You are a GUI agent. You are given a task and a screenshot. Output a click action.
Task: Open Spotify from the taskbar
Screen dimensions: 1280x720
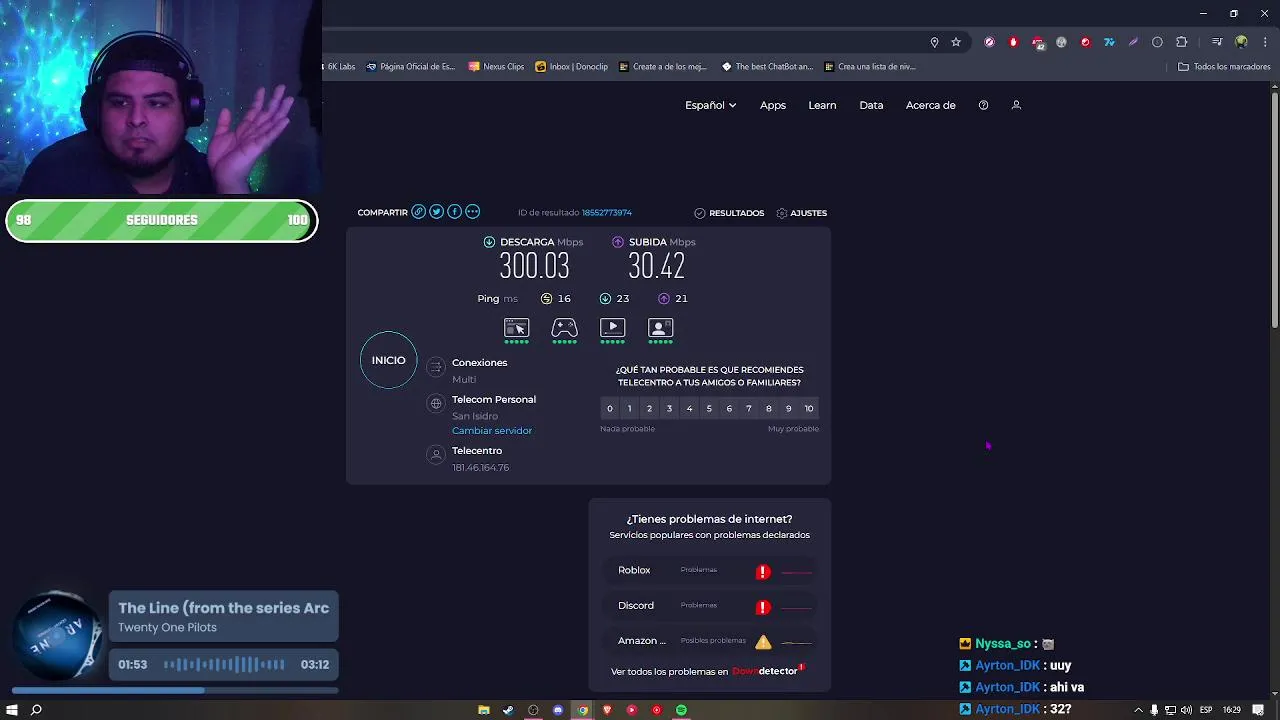point(681,710)
